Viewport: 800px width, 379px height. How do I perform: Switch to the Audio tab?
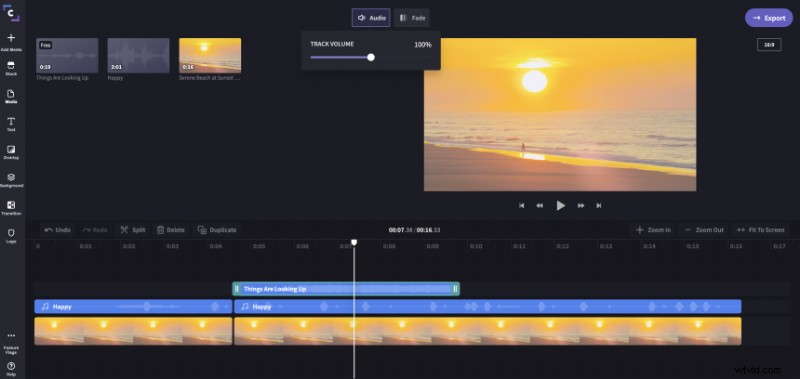(371, 18)
